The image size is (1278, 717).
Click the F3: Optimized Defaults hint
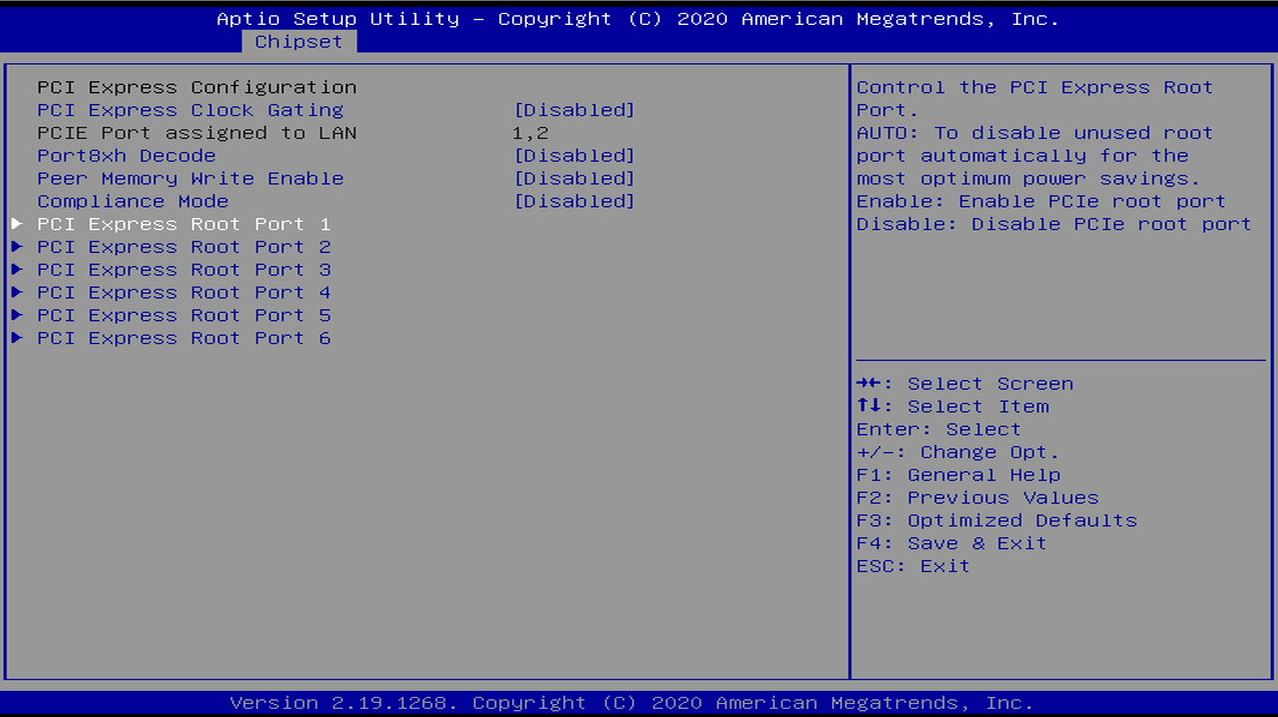[x=997, y=521]
